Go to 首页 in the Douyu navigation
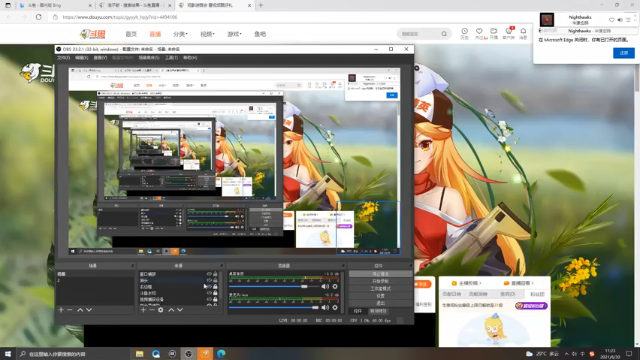 click(131, 34)
